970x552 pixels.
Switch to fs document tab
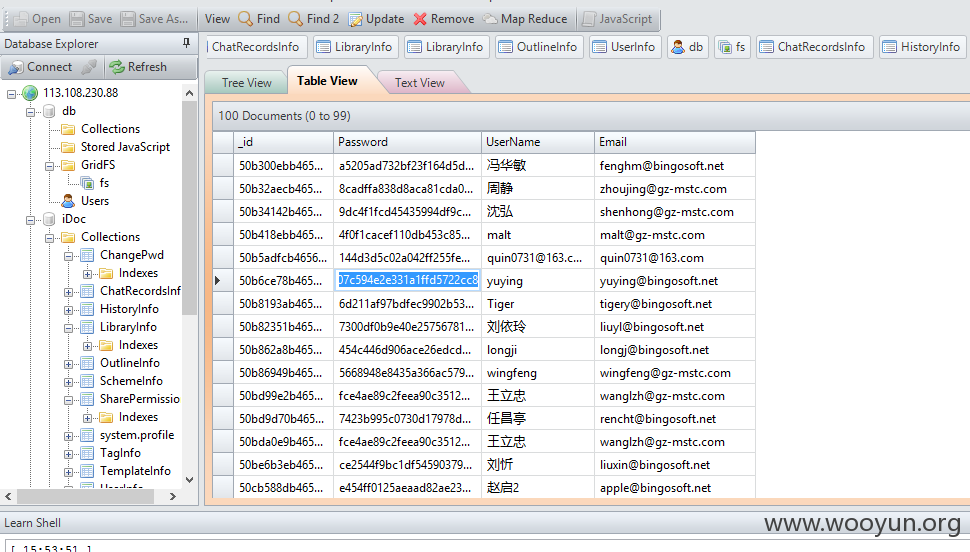pyautogui.click(x=733, y=47)
